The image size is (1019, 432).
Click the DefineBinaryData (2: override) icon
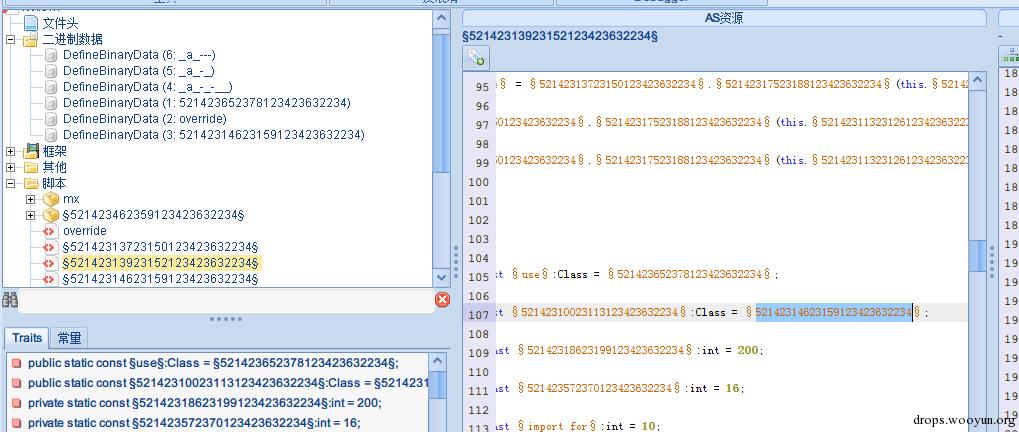[51, 119]
